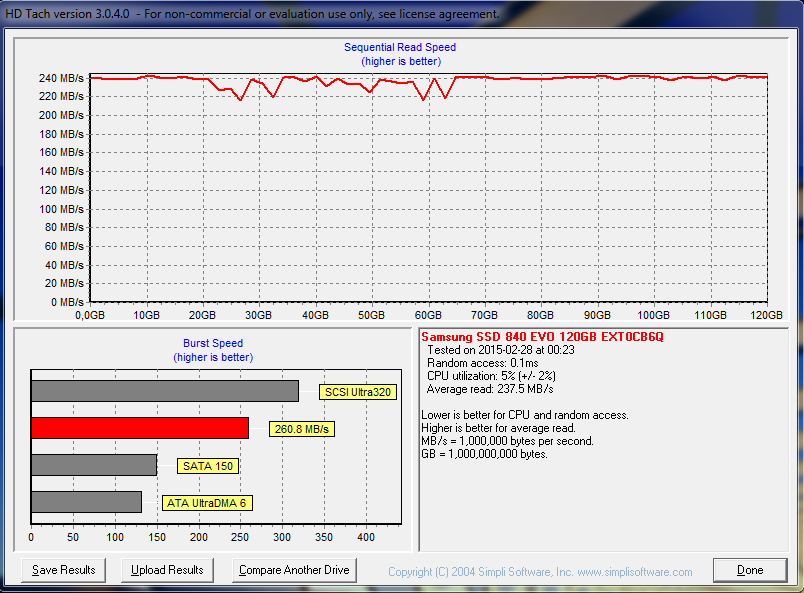Select the gray SATA 150 bar

[x=94, y=465]
